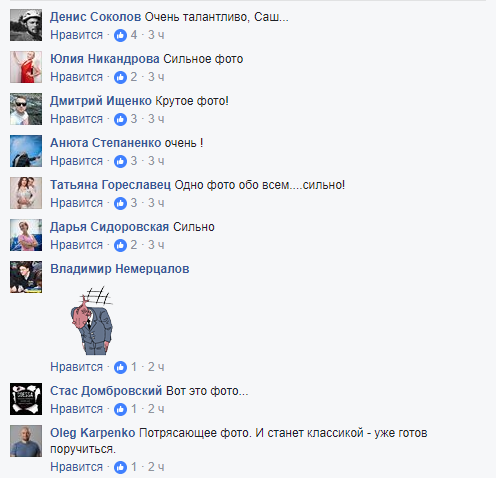The image size is (496, 478).
Task: Open Владимир Немерцалов's profile link
Action: tap(120, 269)
